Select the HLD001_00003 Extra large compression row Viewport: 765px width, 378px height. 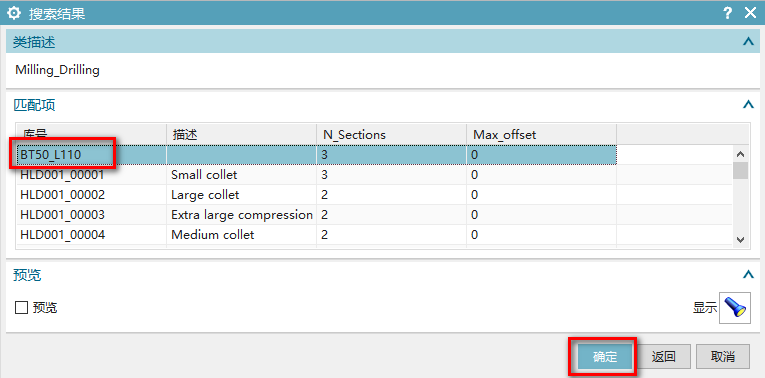pos(316,215)
